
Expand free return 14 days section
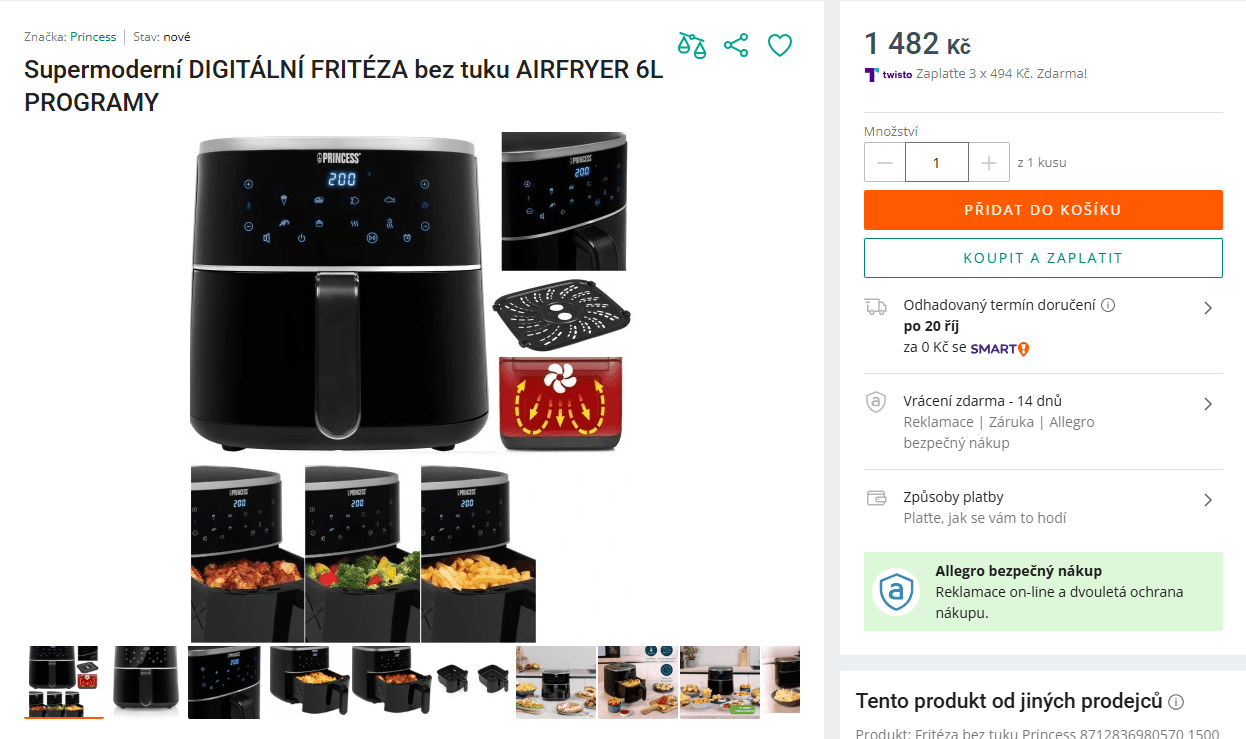click(1043, 422)
